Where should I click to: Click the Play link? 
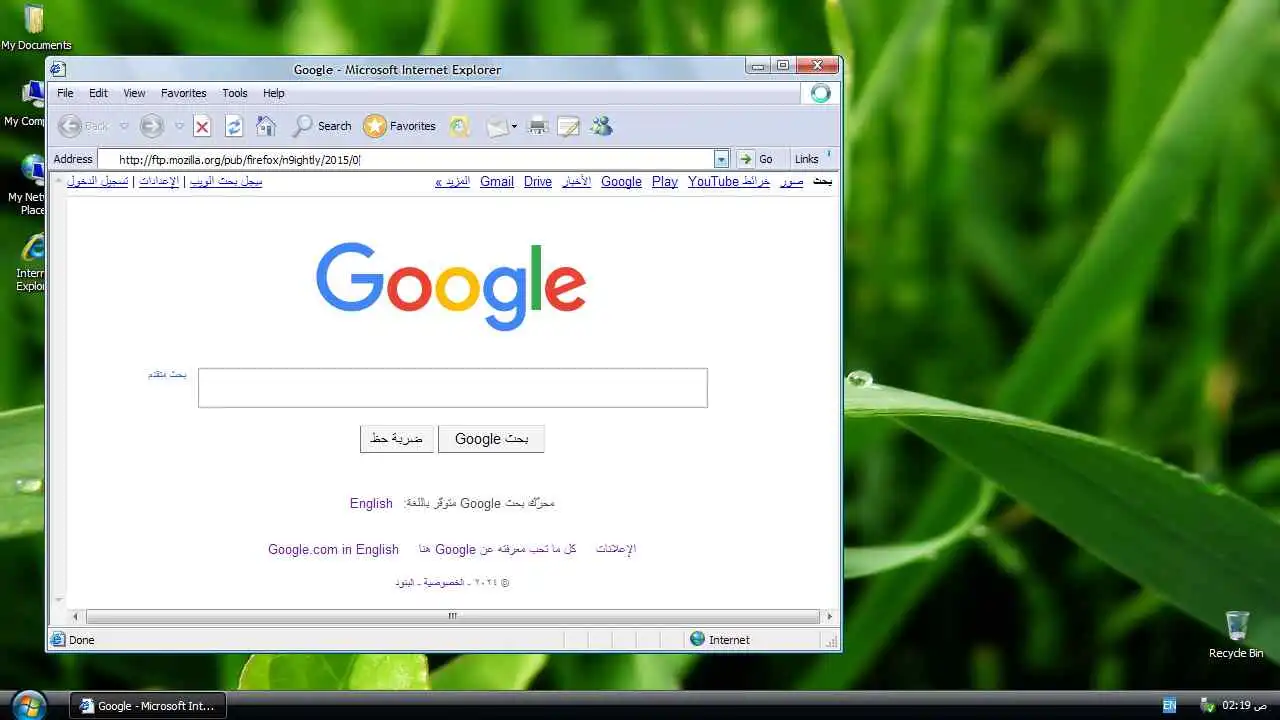(x=665, y=181)
